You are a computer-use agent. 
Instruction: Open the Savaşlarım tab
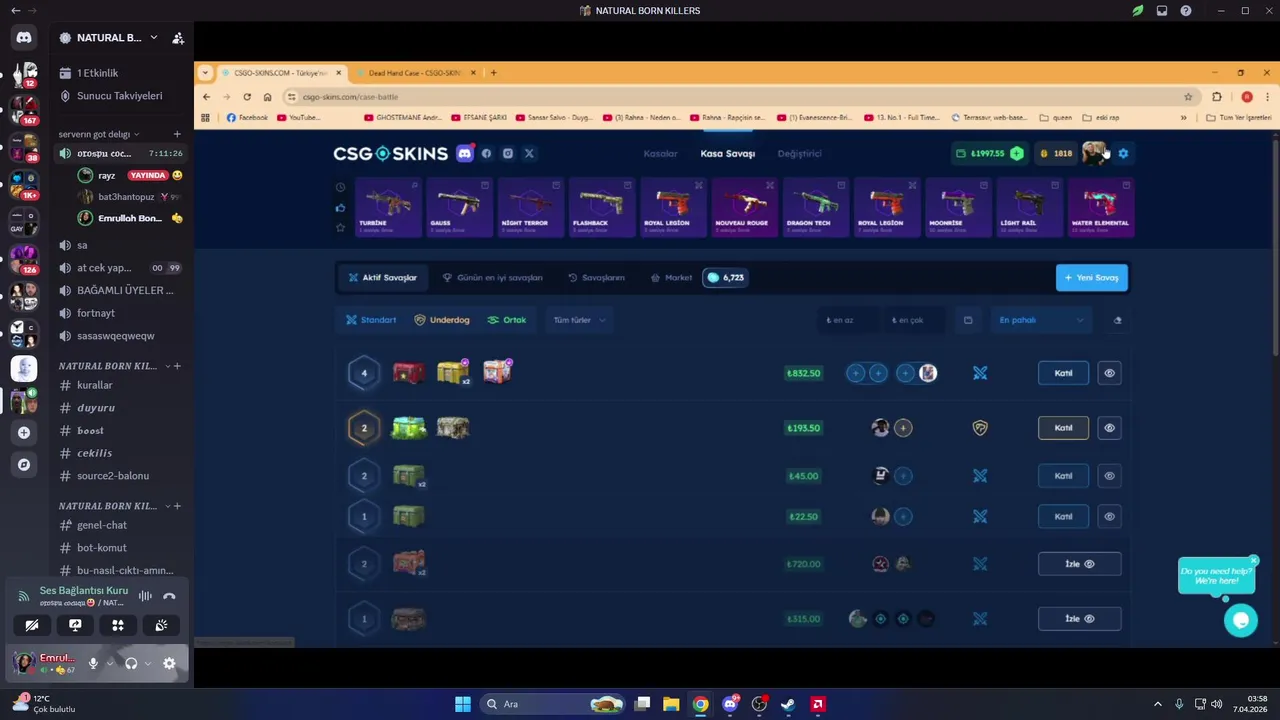(596, 277)
